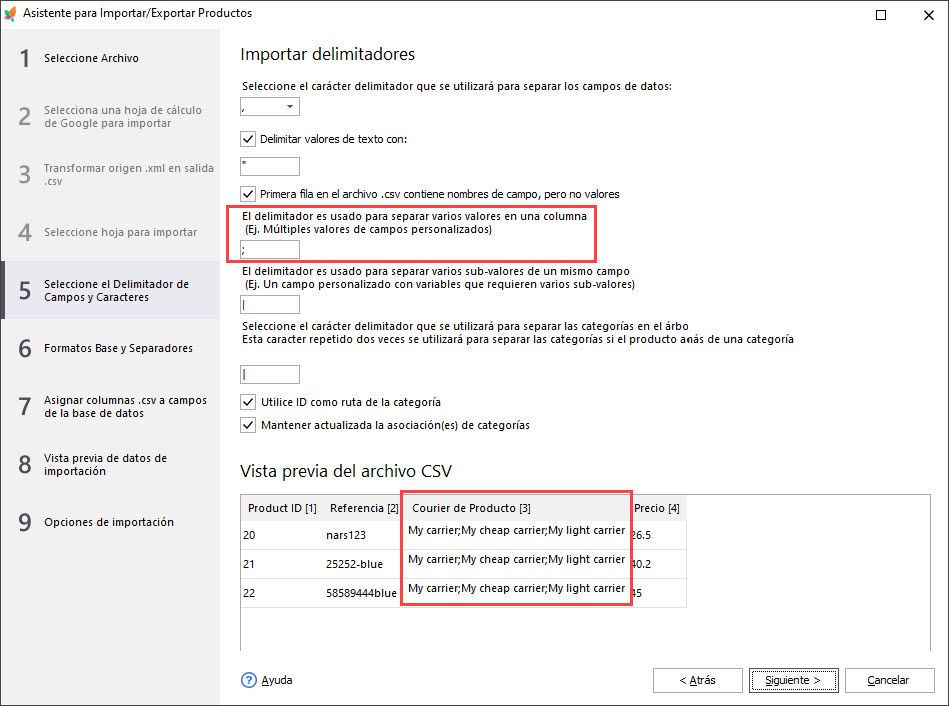Maximize the wizard window
The image size is (949, 706).
point(881,15)
